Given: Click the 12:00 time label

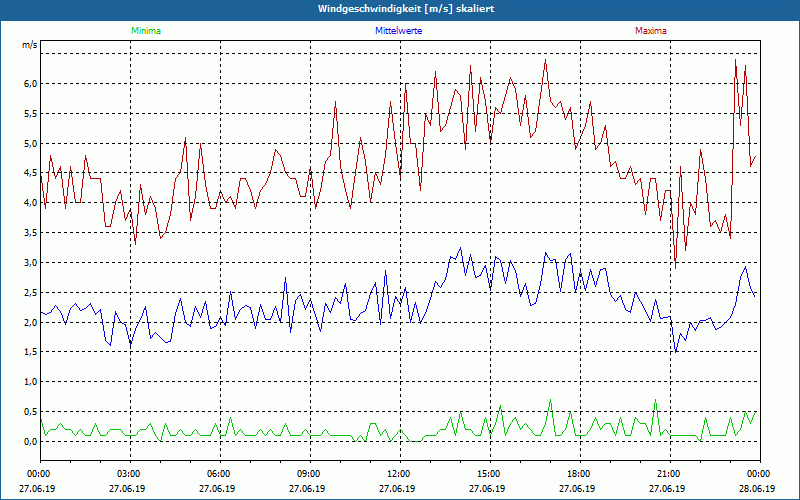Looking at the screenshot, I should [x=397, y=474].
